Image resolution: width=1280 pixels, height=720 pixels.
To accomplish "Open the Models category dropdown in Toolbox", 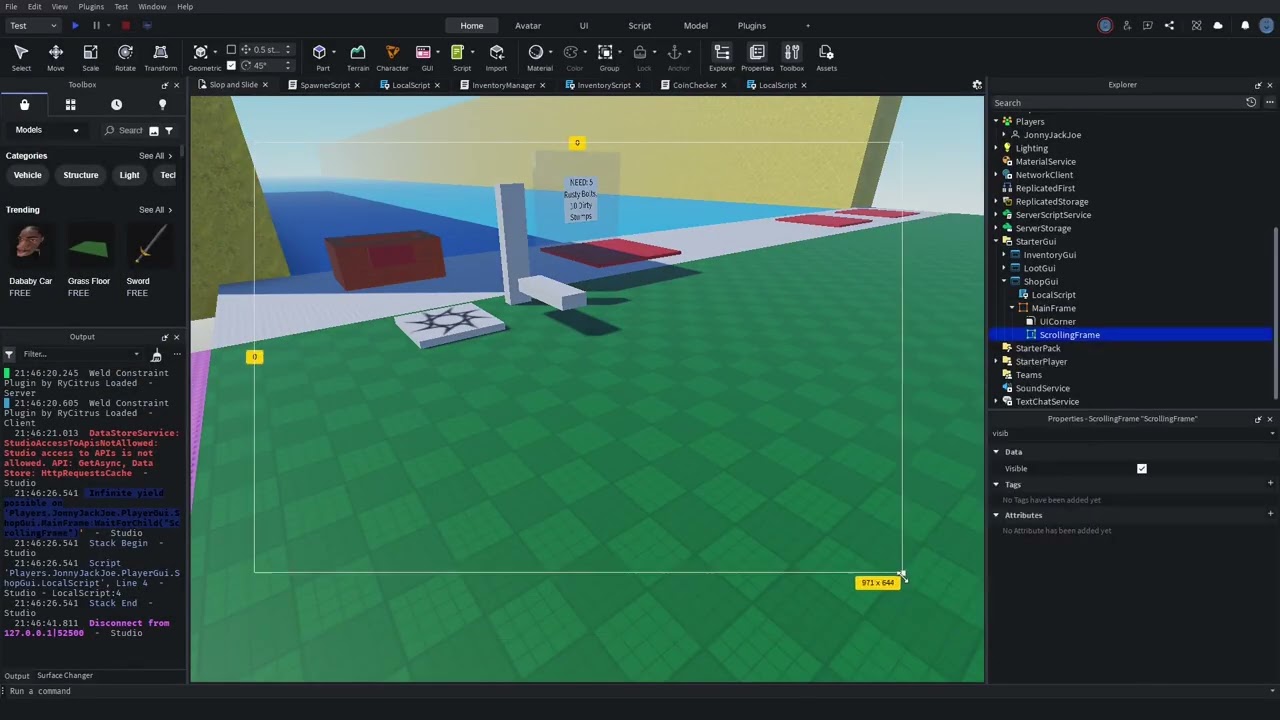I will click(46, 130).
